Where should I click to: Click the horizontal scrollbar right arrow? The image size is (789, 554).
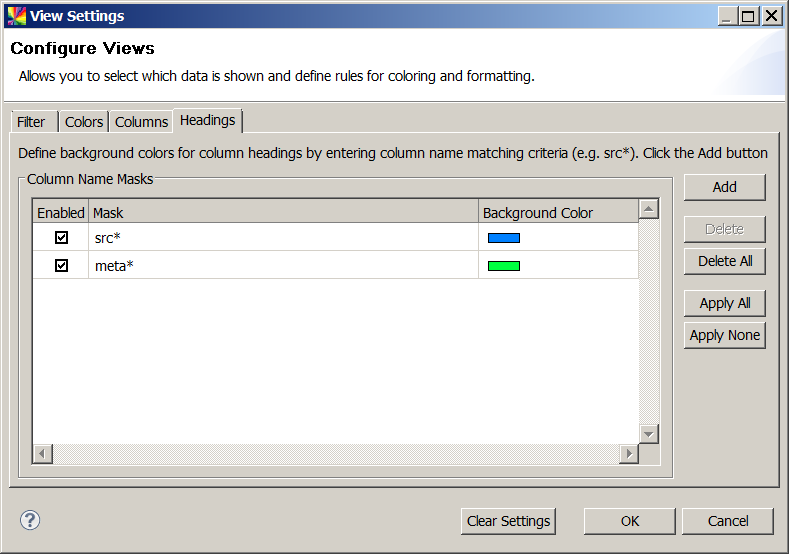(x=628, y=454)
